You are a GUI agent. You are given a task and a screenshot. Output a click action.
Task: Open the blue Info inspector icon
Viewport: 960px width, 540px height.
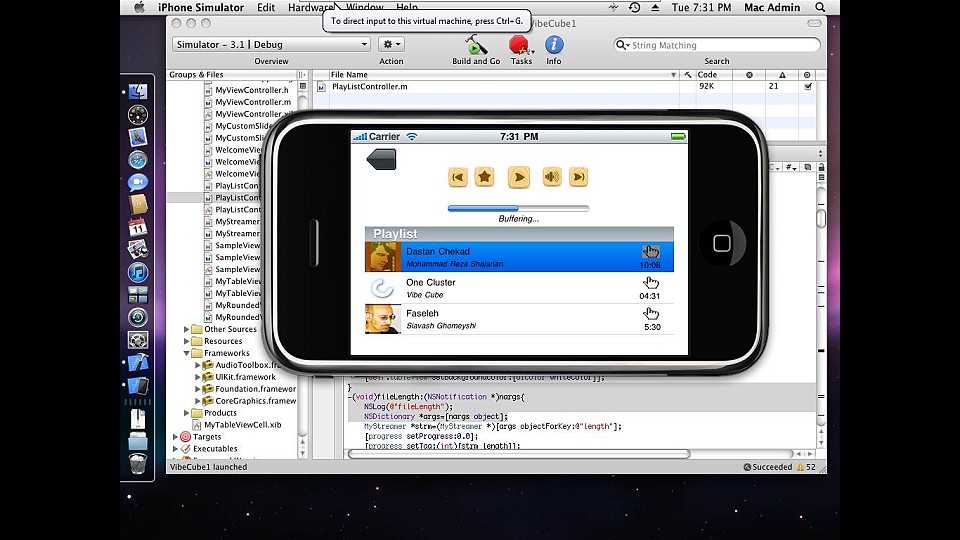click(x=553, y=45)
